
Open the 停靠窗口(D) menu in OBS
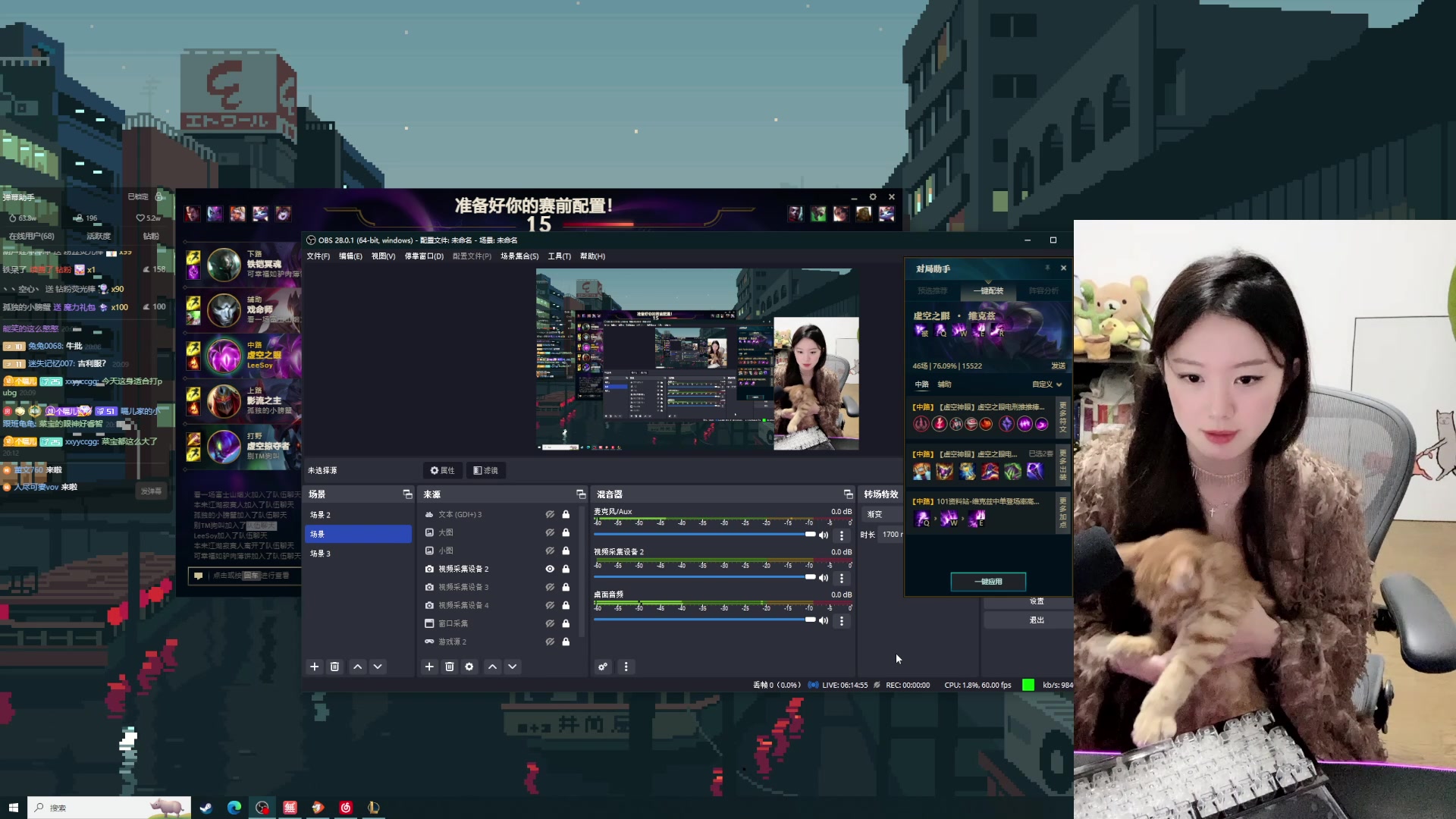[424, 256]
